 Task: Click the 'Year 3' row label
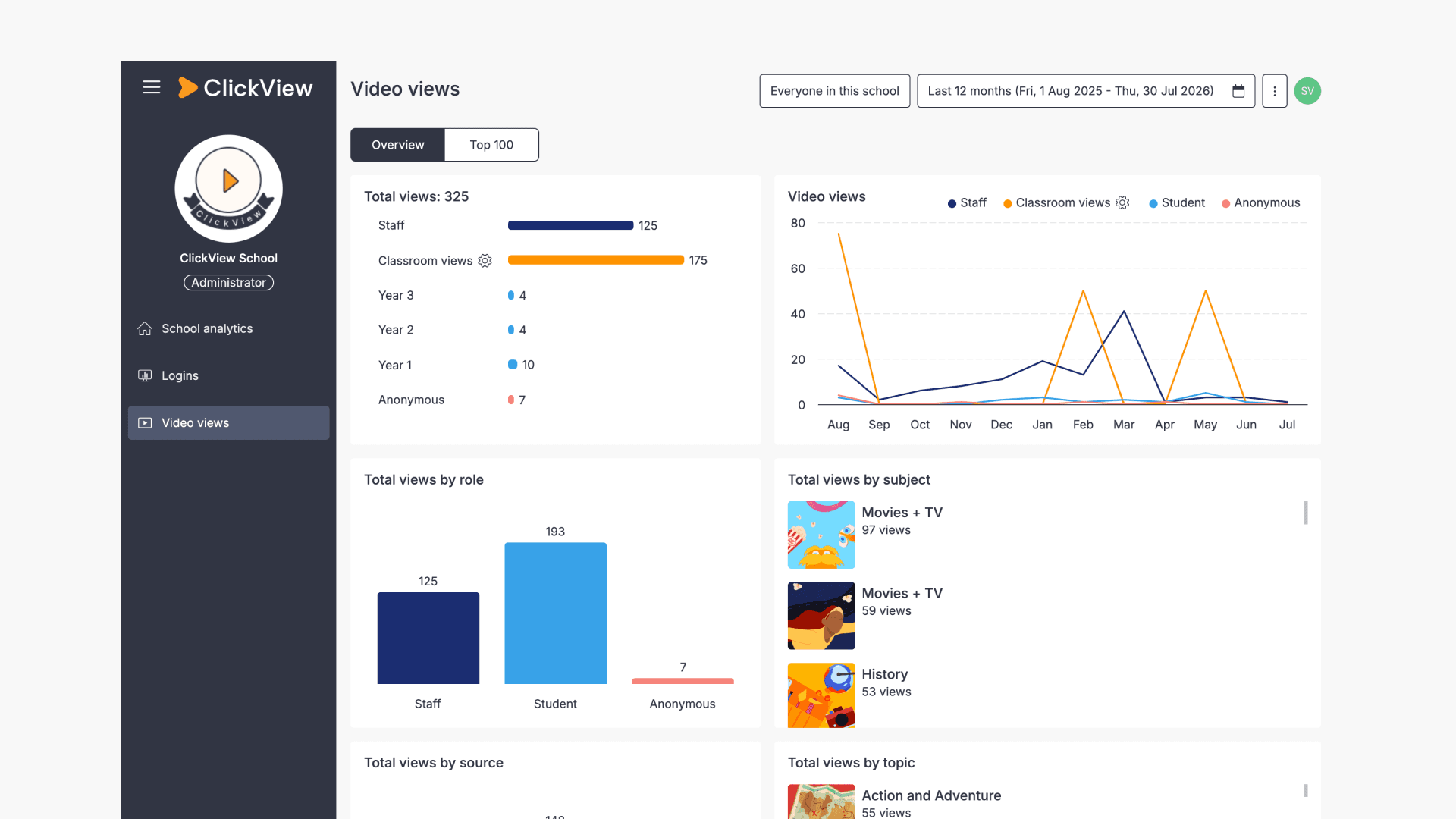pos(396,295)
